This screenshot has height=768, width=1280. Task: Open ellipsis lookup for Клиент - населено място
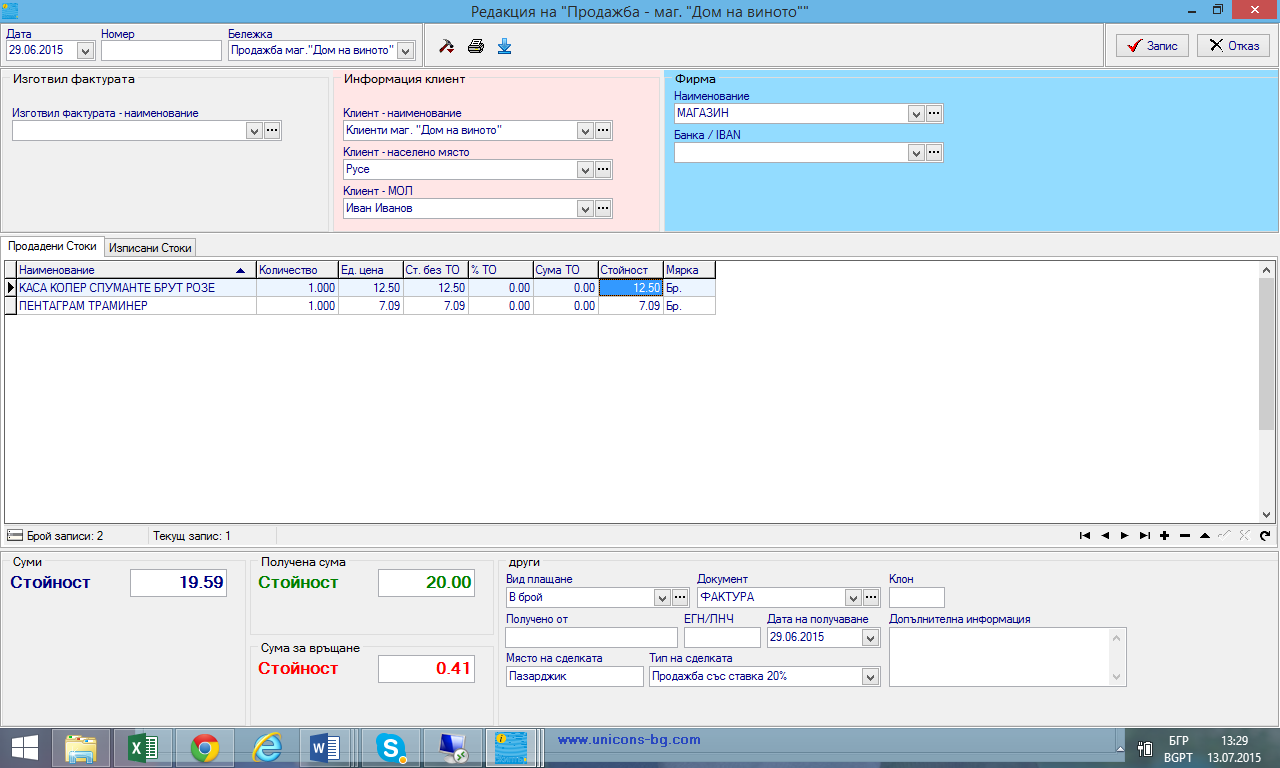[603, 169]
